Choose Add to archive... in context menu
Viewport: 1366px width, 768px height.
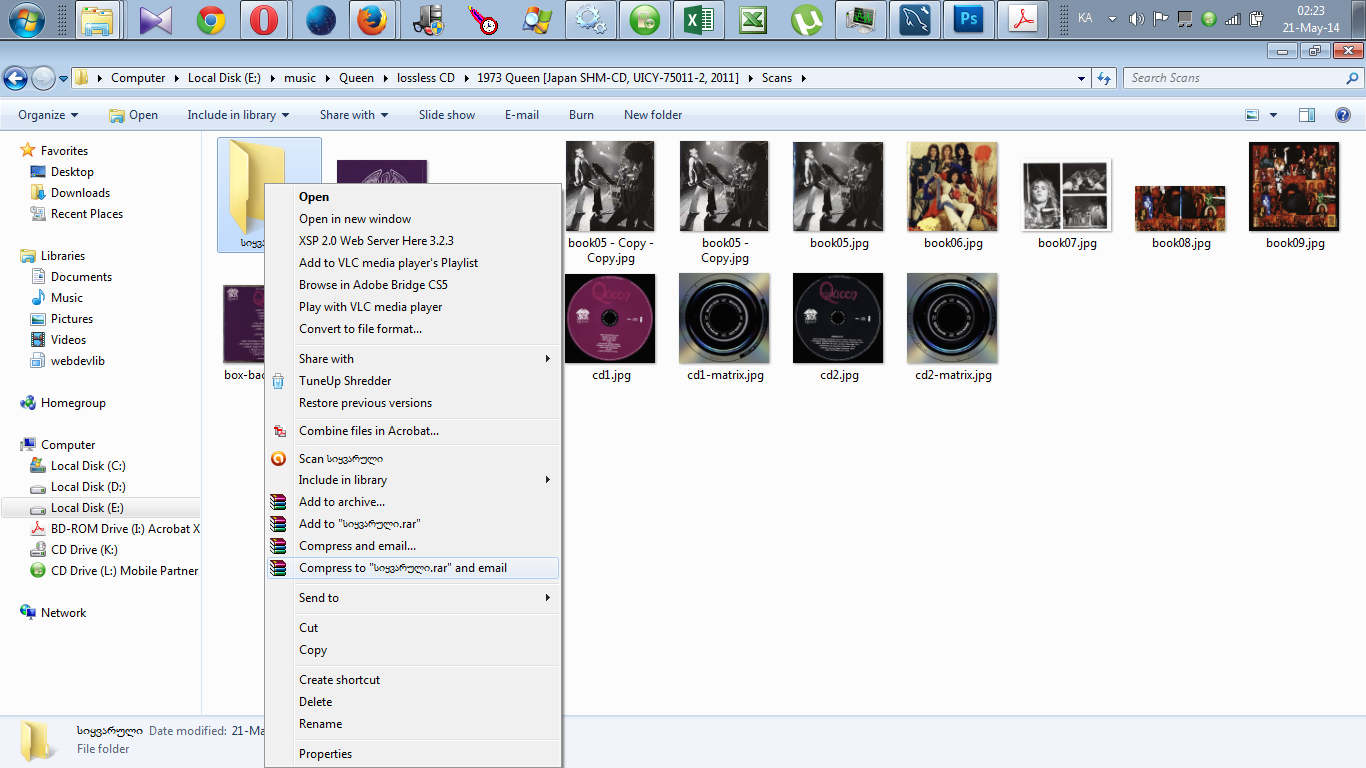pos(412,502)
